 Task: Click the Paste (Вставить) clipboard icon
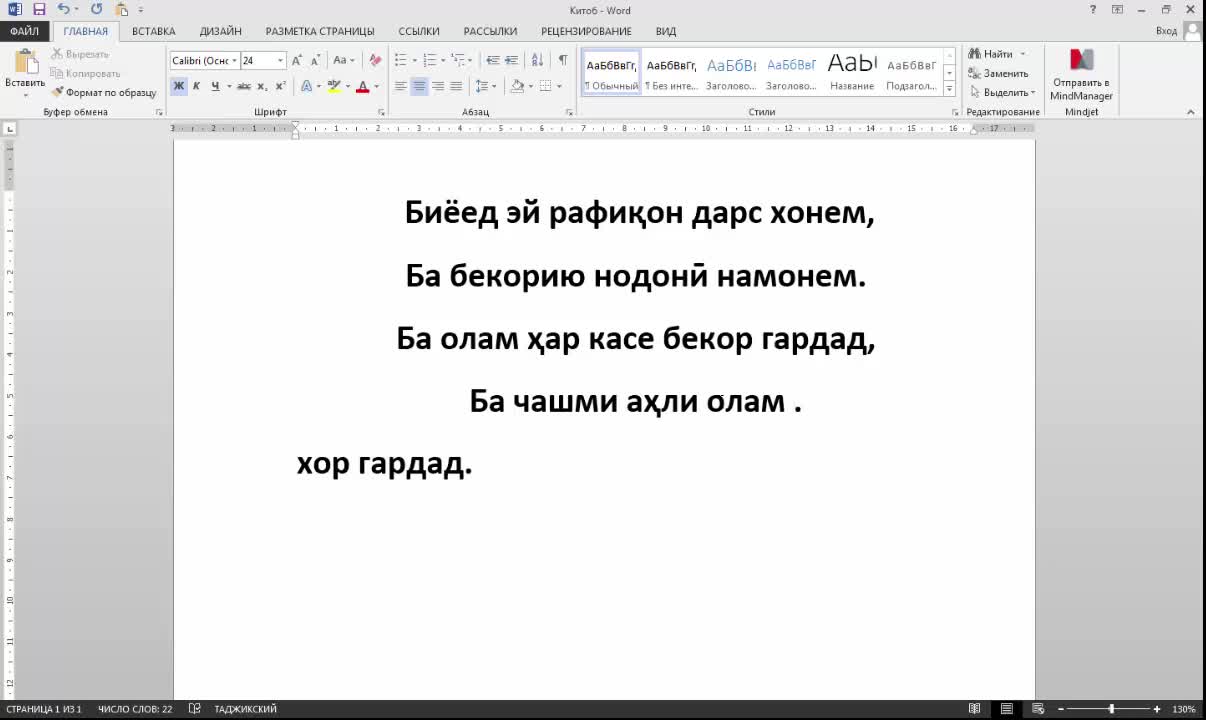click(x=24, y=64)
